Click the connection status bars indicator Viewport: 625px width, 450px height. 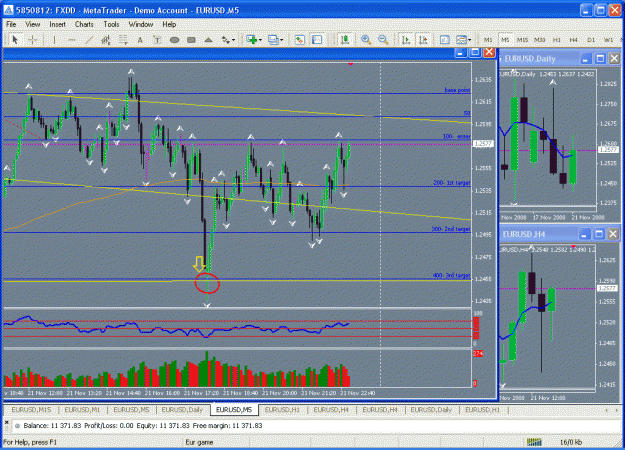click(534, 442)
